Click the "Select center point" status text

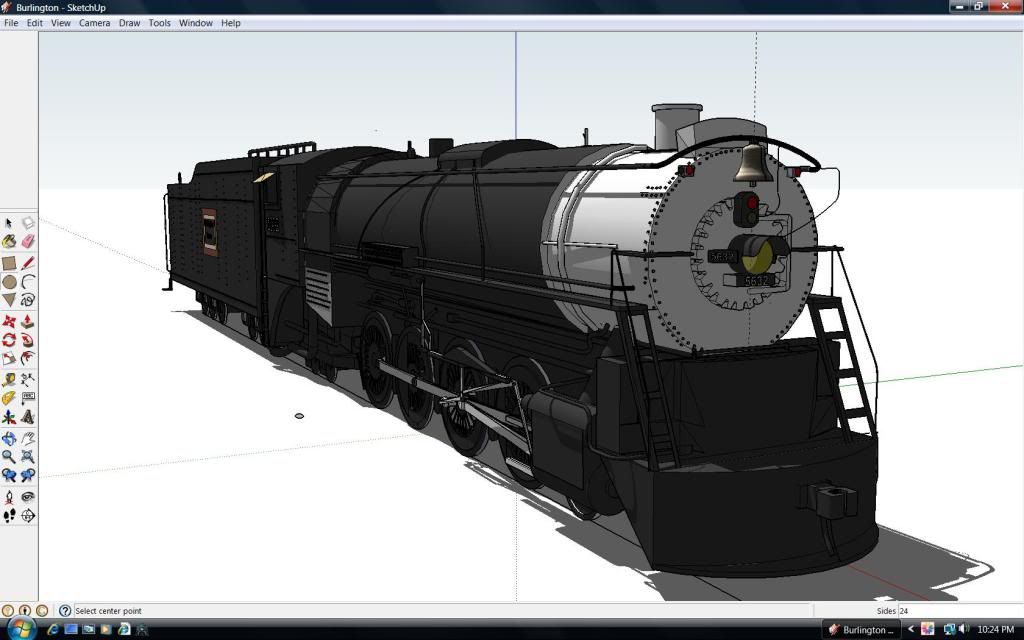pyautogui.click(x=108, y=611)
